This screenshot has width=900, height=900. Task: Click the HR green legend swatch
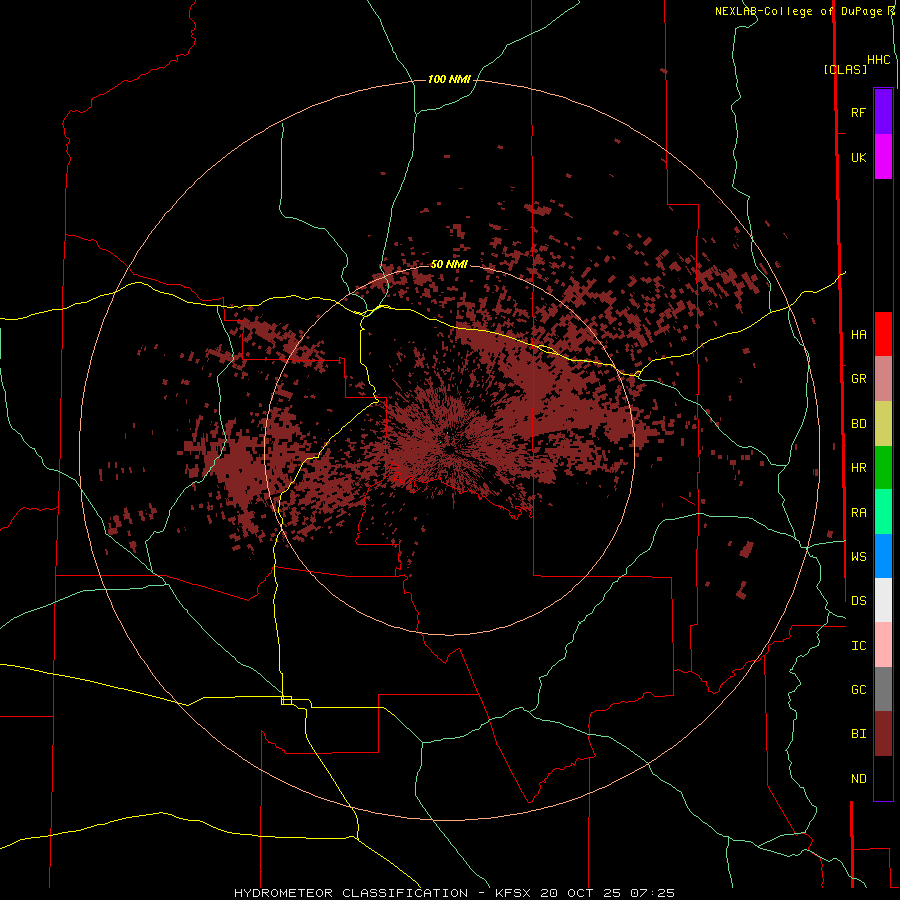coord(883,468)
